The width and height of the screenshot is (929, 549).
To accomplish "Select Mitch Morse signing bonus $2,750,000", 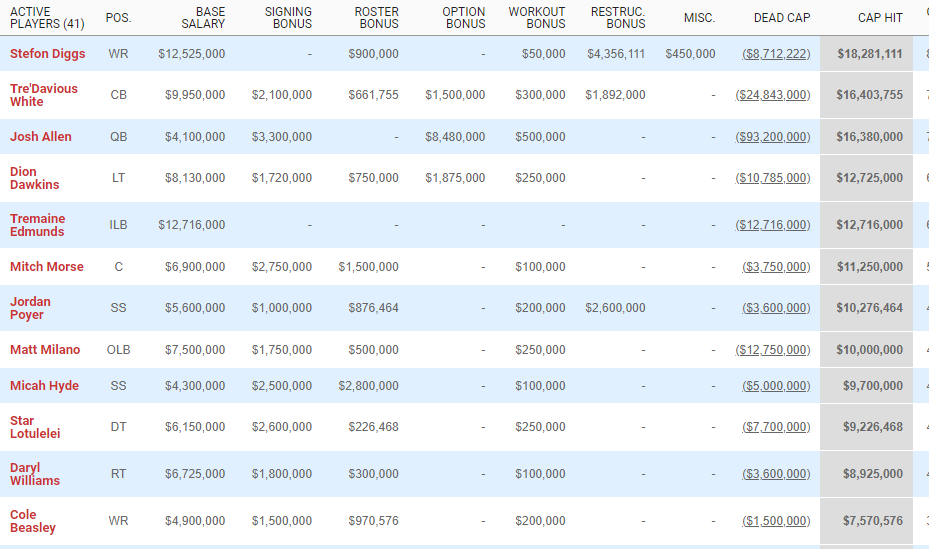I will pos(281,267).
